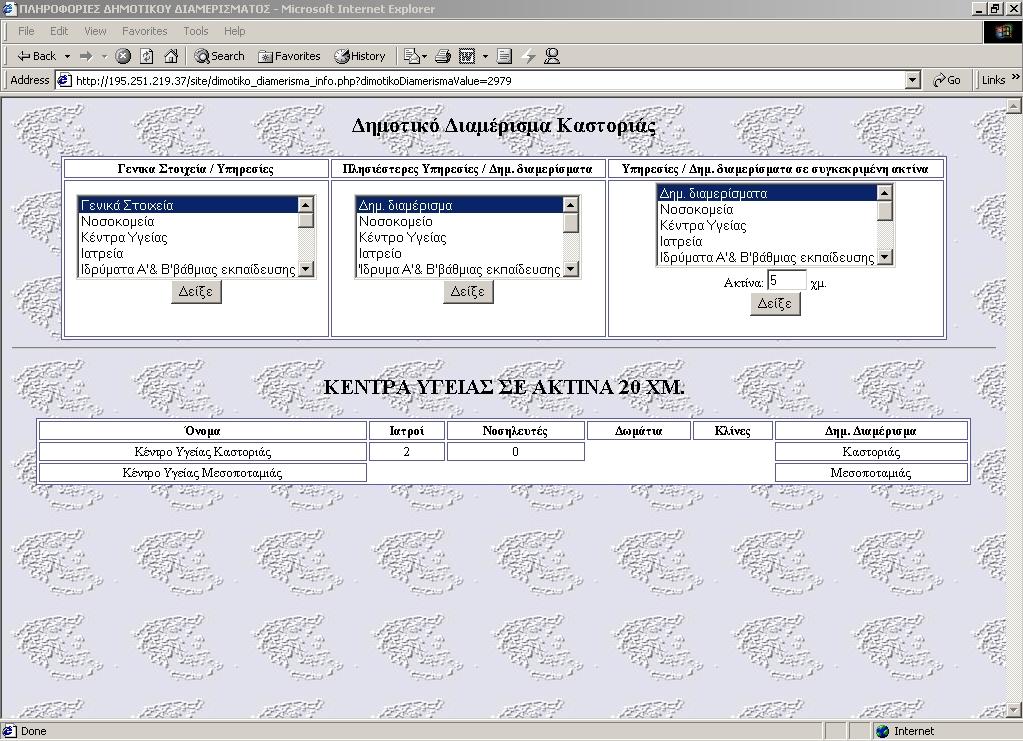
Task: Select the lightning bolt toolbar icon
Action: point(528,56)
